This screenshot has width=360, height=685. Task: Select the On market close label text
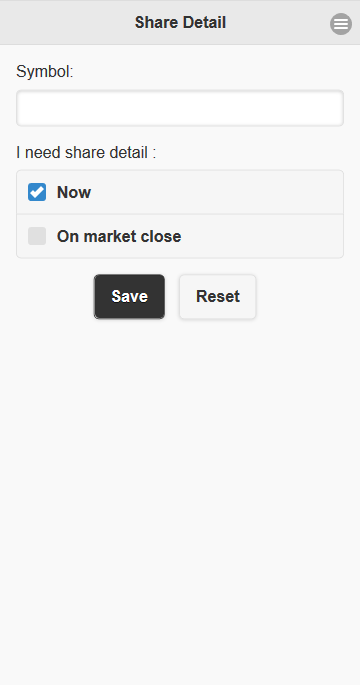(x=119, y=236)
